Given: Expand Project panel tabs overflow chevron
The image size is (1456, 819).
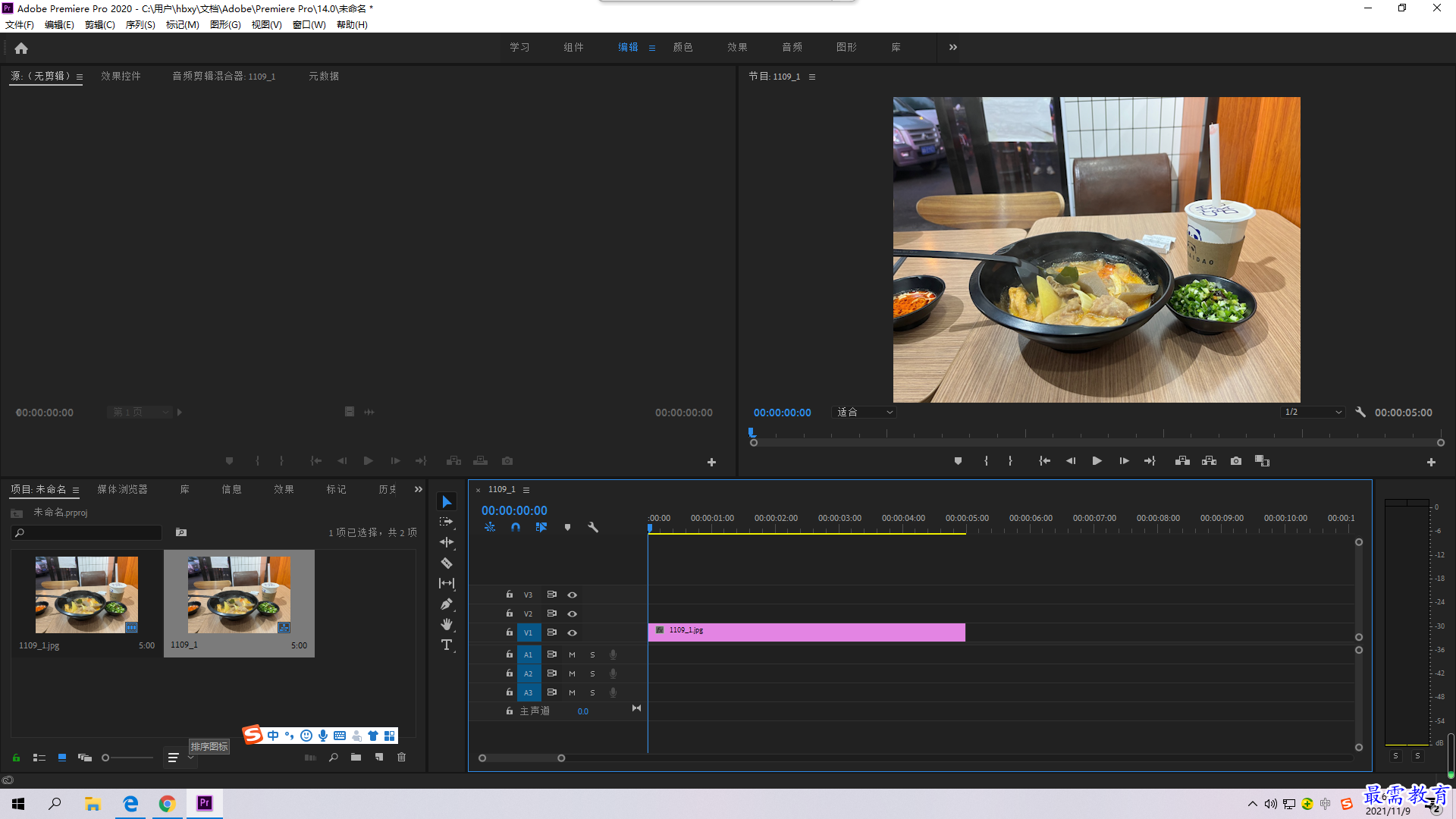Looking at the screenshot, I should 419,489.
